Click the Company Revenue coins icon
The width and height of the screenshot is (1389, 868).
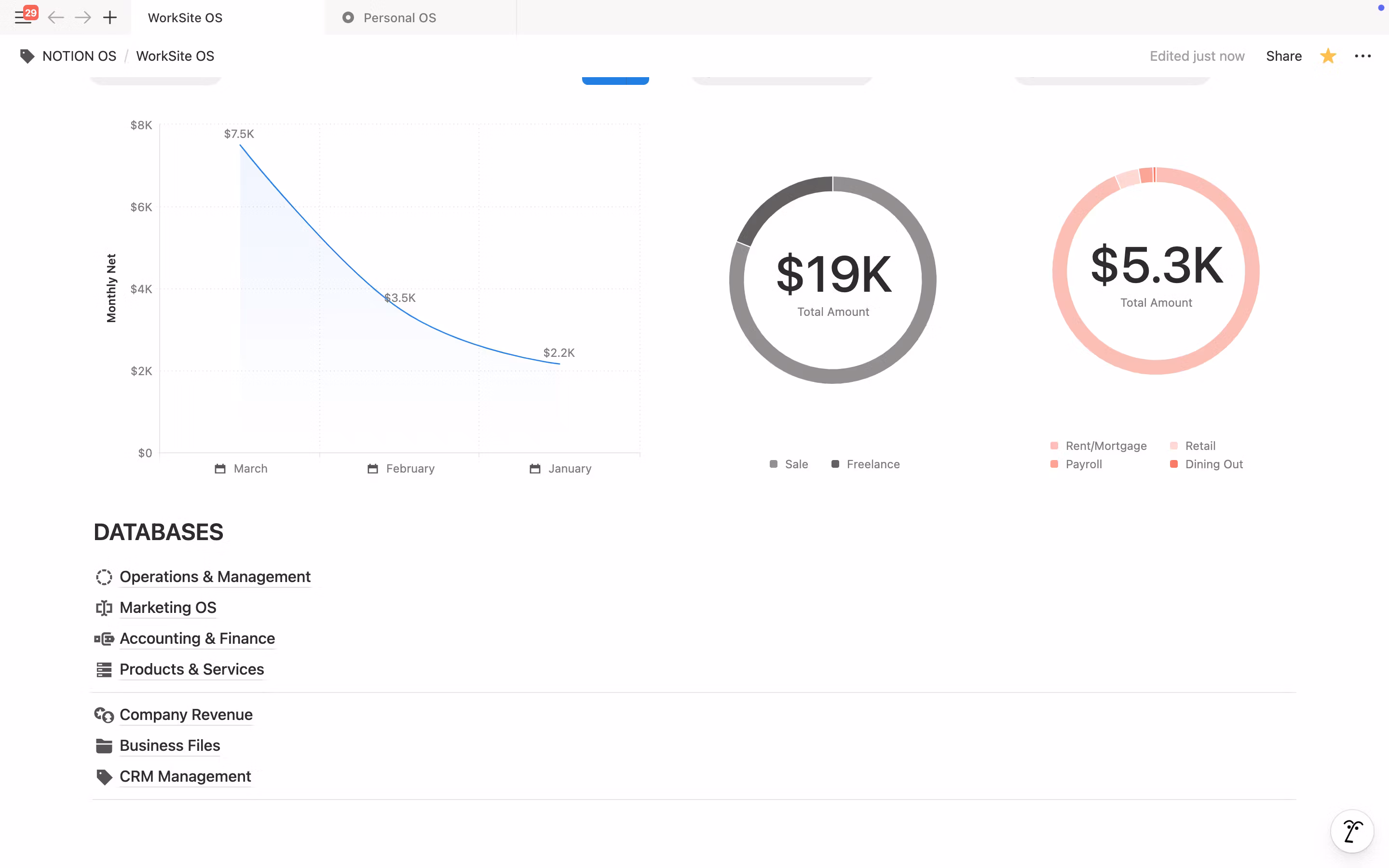coord(104,715)
